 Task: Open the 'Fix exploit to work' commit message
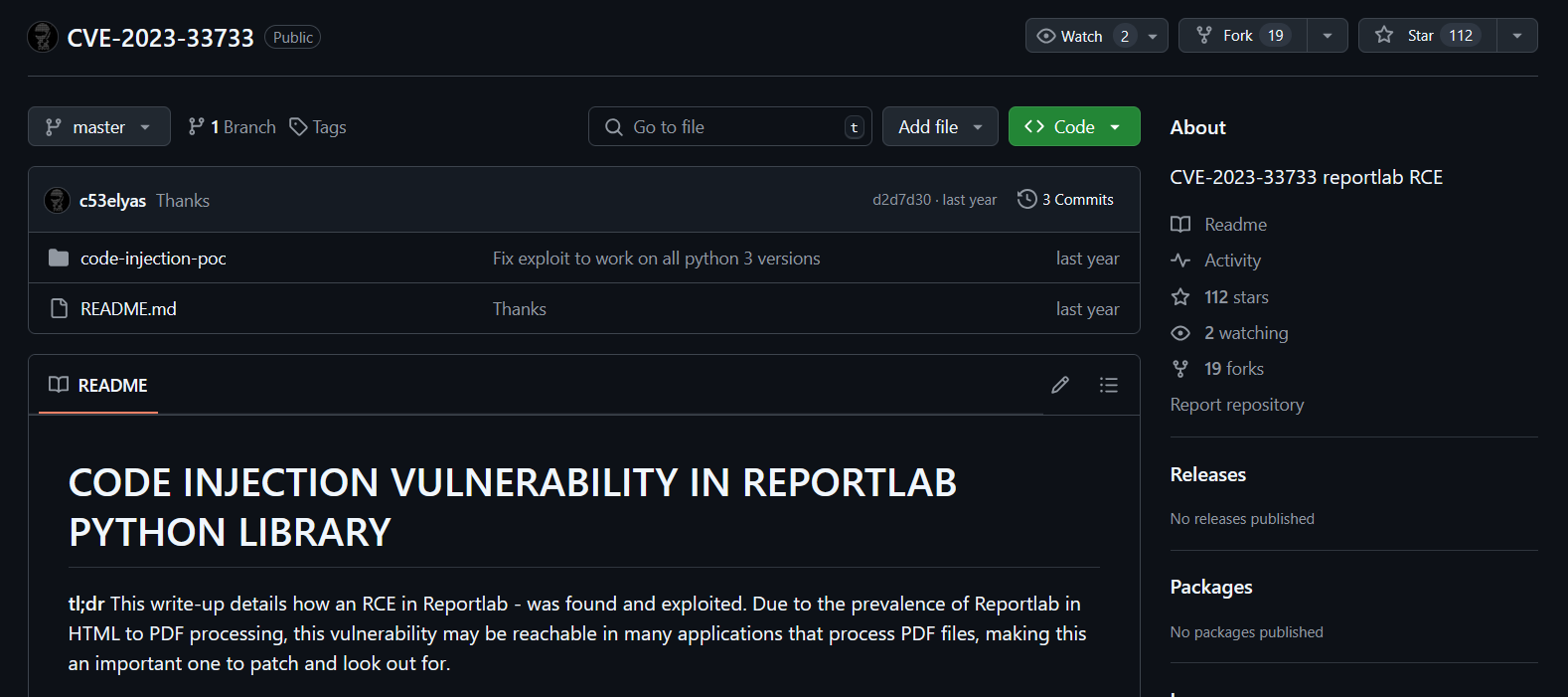[657, 259]
